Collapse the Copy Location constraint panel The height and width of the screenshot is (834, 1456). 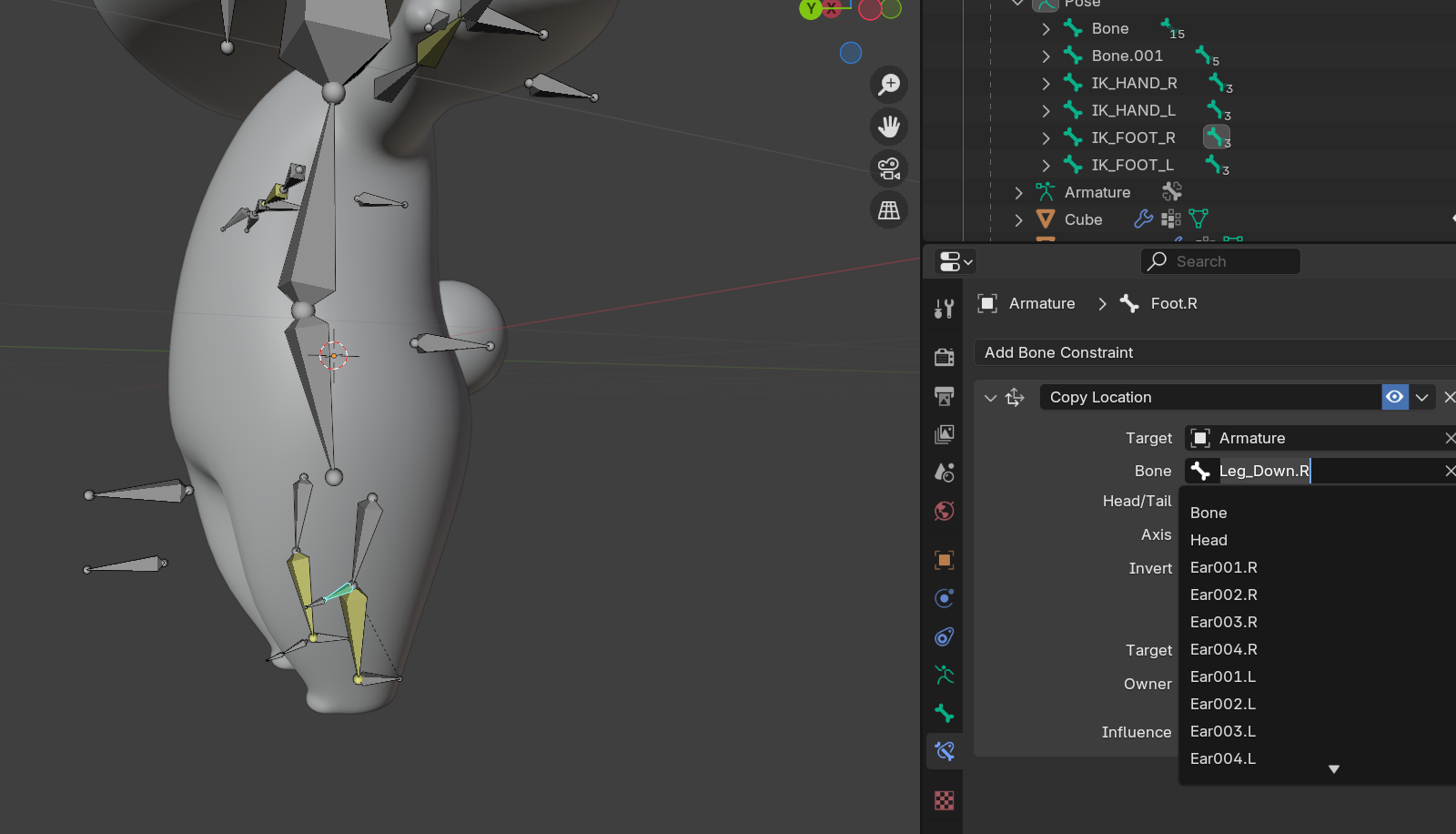(991, 398)
